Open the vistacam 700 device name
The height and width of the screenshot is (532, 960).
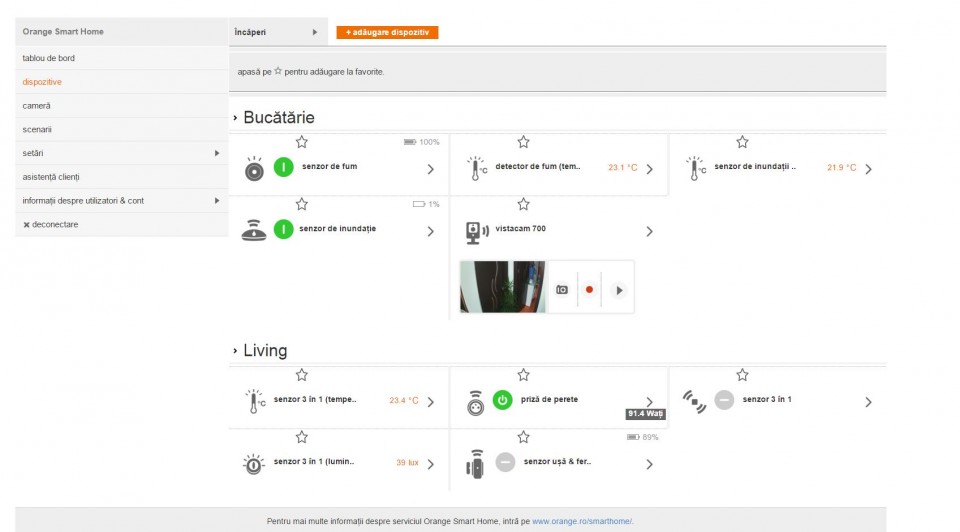[520, 229]
